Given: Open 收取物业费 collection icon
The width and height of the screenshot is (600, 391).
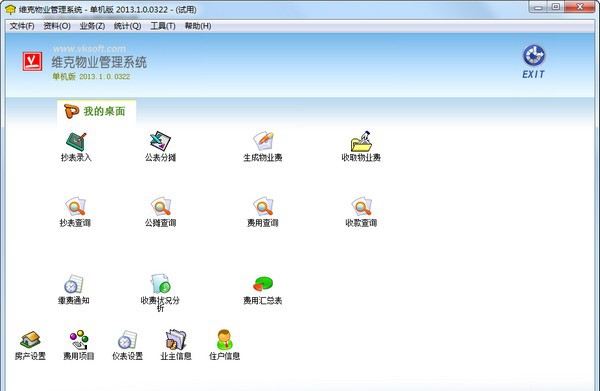Looking at the screenshot, I should coord(361,142).
